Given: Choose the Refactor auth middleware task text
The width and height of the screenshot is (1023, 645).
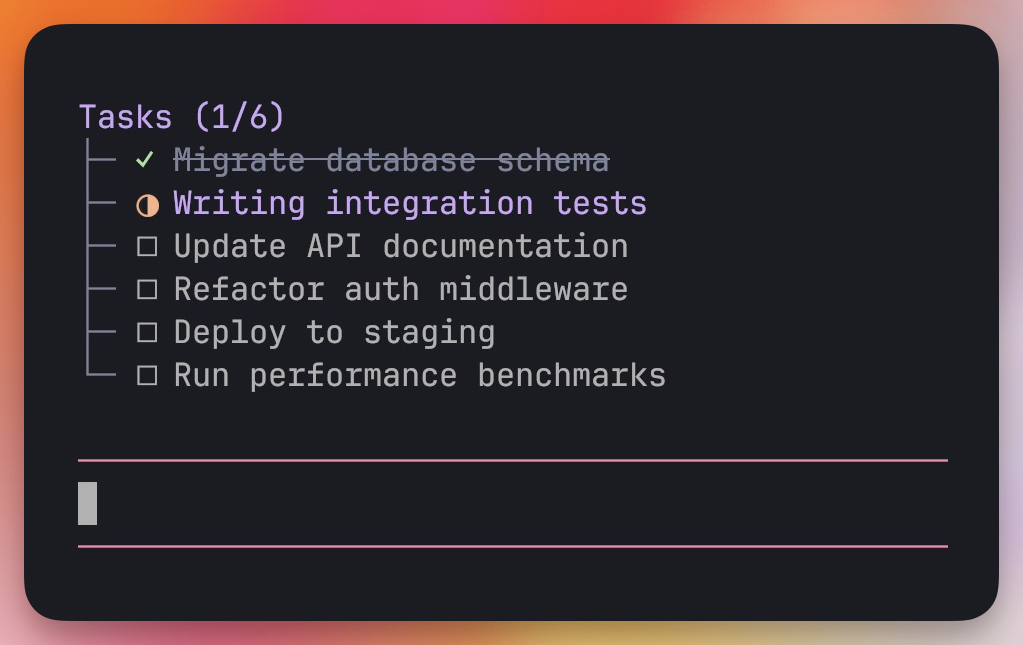Looking at the screenshot, I should coord(400,290).
